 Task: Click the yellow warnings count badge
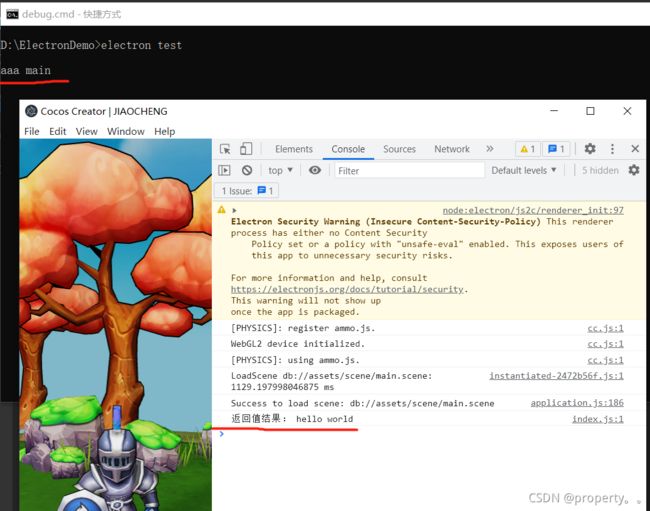[x=528, y=149]
